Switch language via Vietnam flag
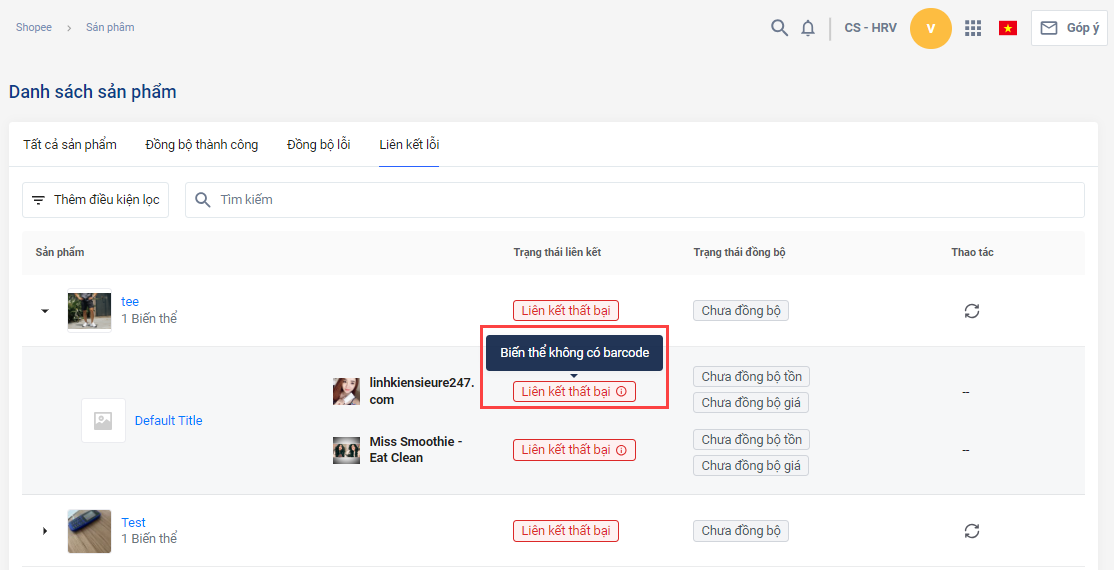1114x570 pixels. 1007,28
